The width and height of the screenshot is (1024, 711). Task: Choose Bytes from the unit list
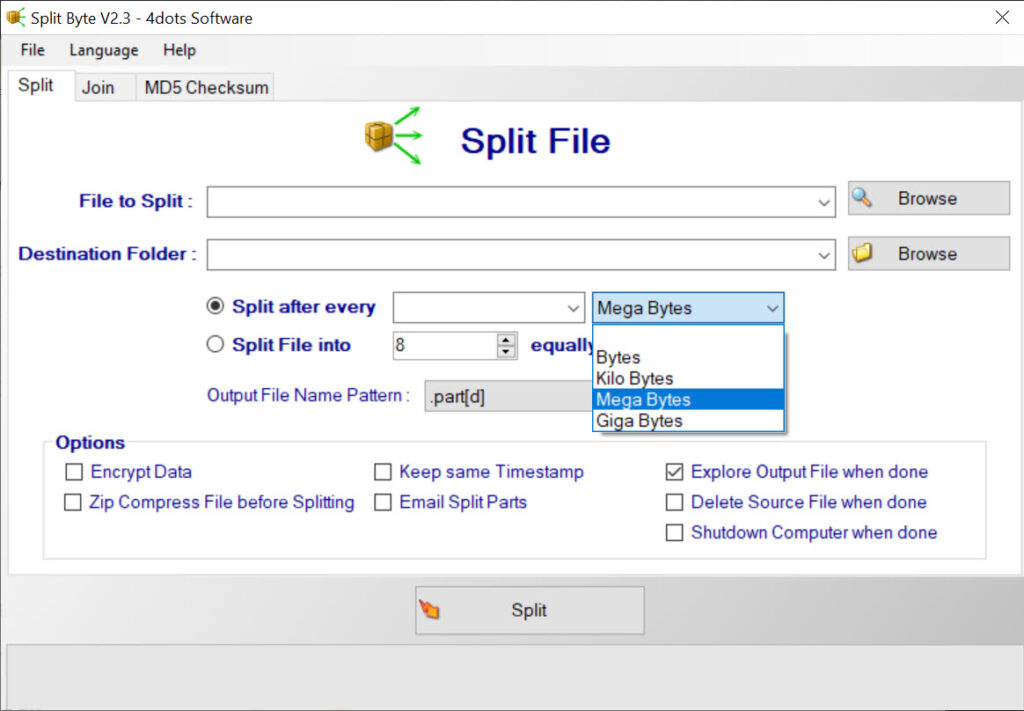688,358
